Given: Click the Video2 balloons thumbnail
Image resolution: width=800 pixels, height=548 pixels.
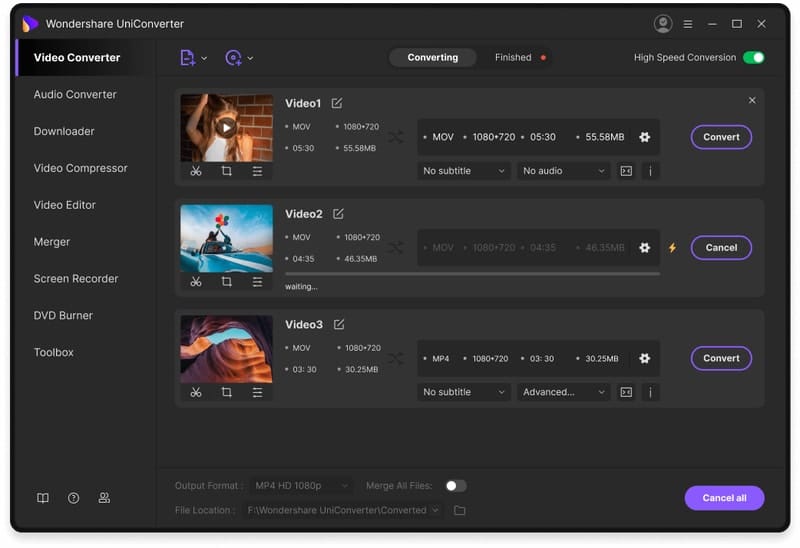Looking at the screenshot, I should [x=227, y=238].
